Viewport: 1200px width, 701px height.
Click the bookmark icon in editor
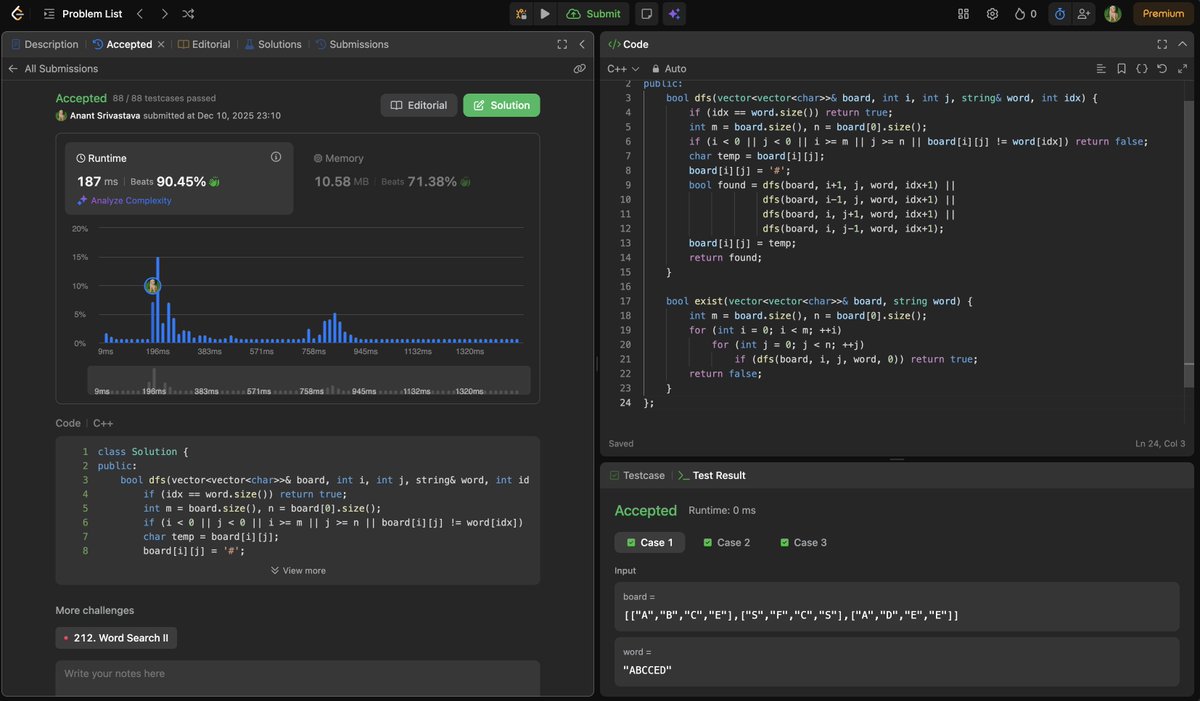[x=1122, y=69]
